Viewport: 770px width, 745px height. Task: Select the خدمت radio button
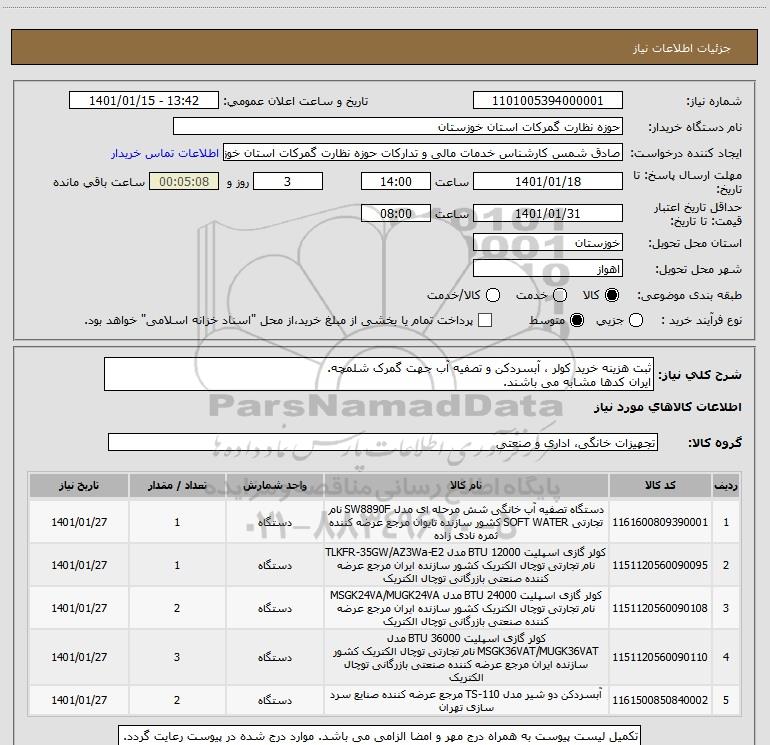tap(560, 295)
